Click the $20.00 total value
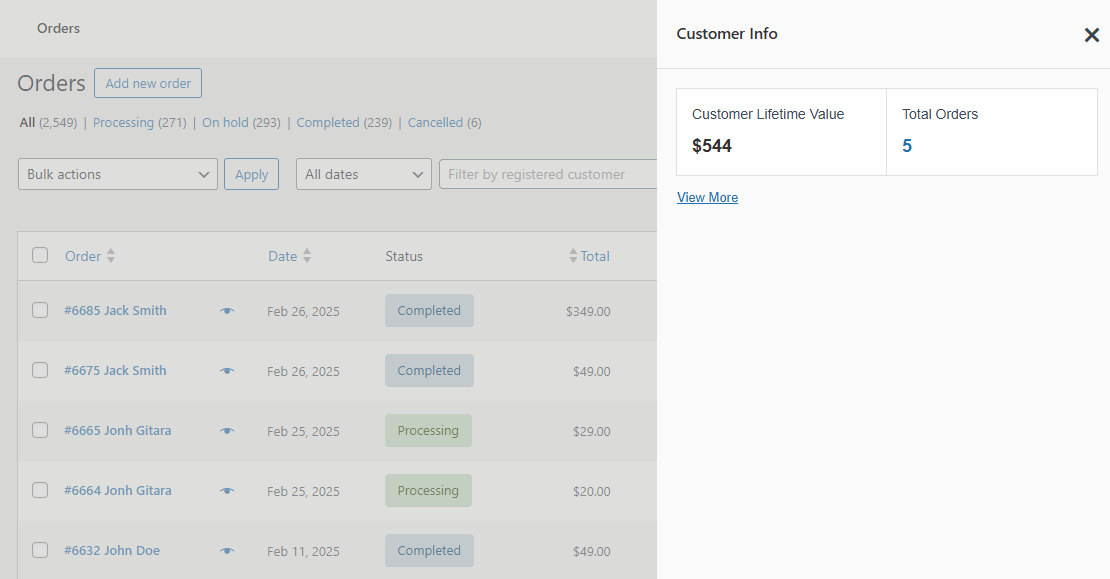Image resolution: width=1110 pixels, height=579 pixels. click(x=592, y=491)
